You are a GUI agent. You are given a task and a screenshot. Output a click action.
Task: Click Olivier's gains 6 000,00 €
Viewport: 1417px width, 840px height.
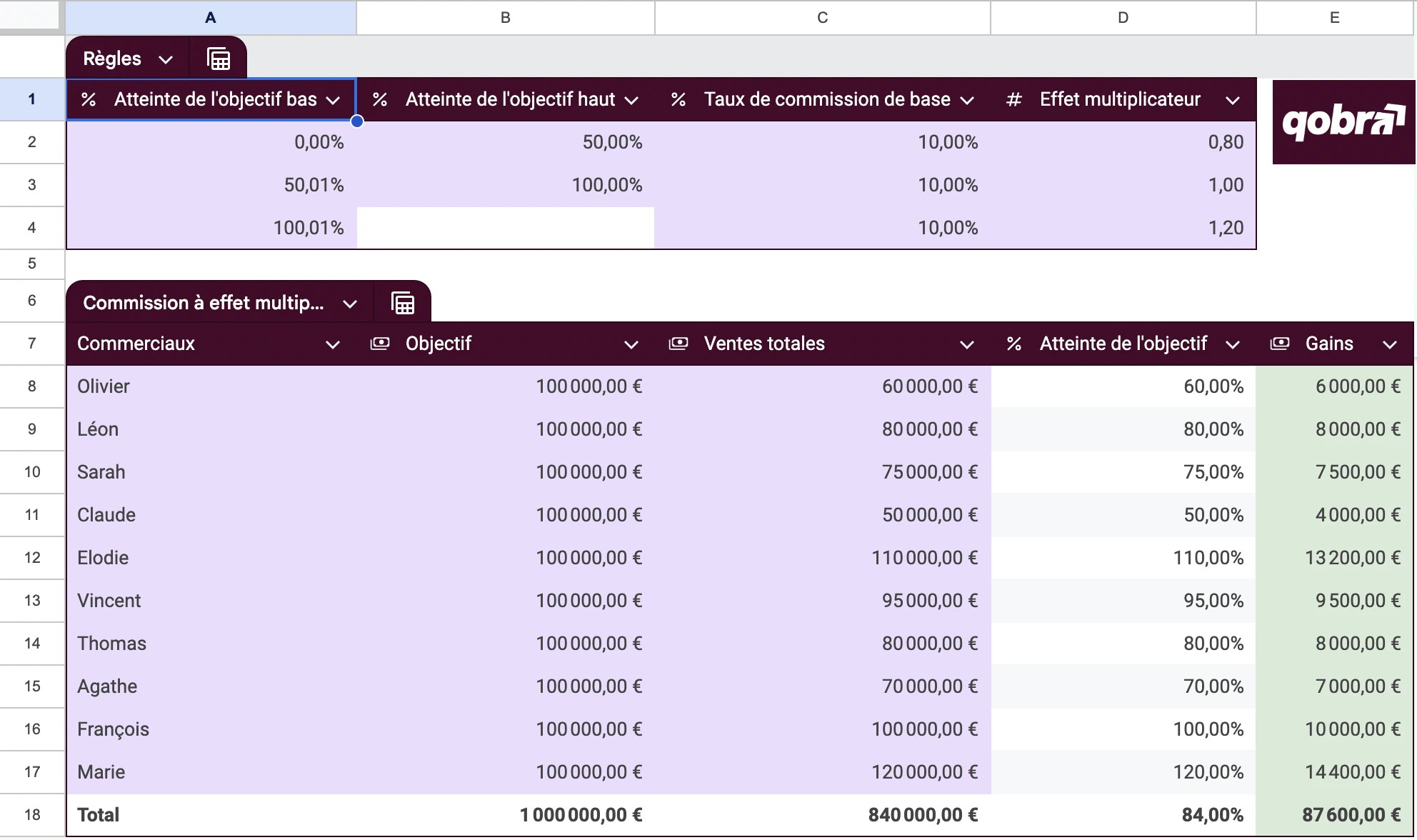tap(1335, 386)
